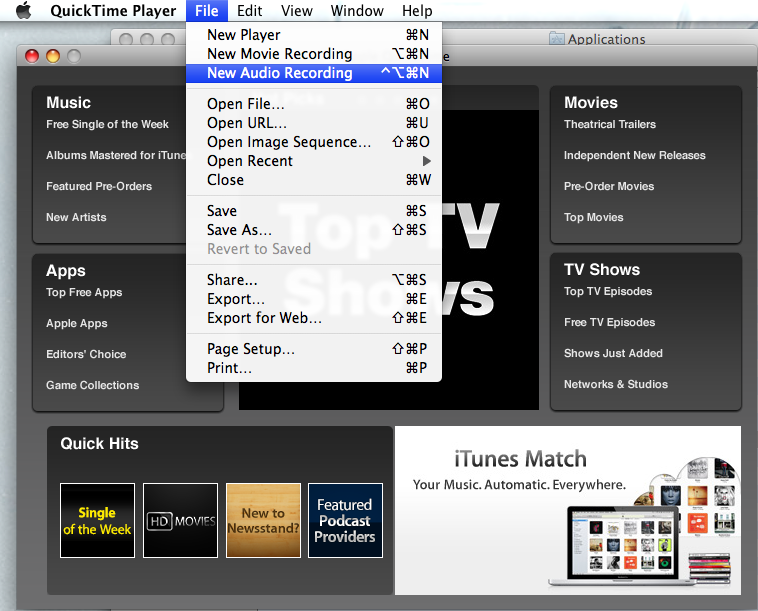
Task: Select New Audio Recording
Action: pyautogui.click(x=314, y=73)
